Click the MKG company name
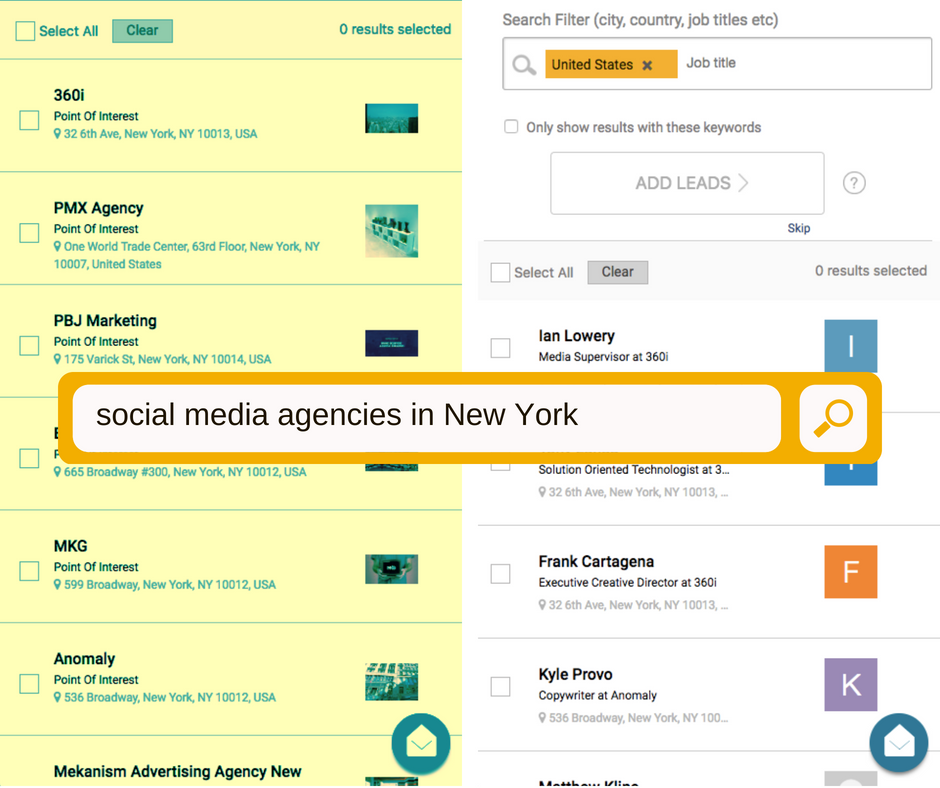This screenshot has height=788, width=940. [x=70, y=546]
